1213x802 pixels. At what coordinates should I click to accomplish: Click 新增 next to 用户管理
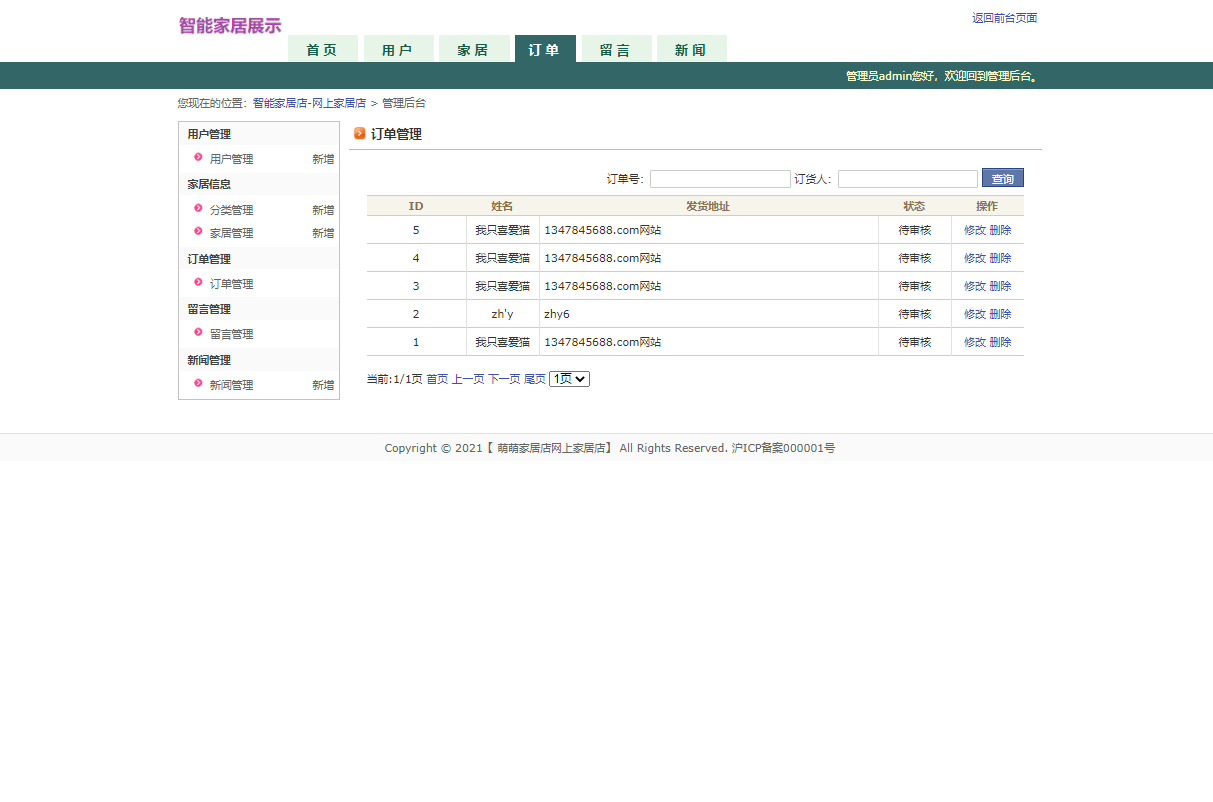coord(322,158)
